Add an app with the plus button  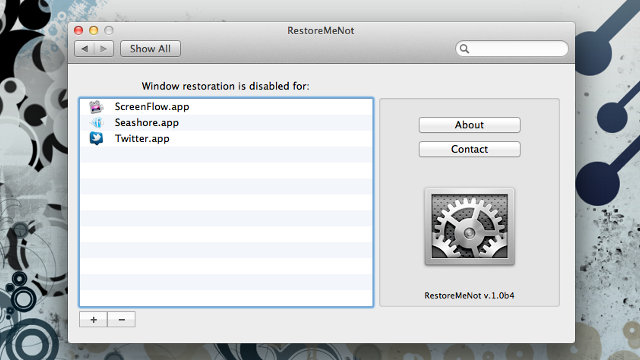(x=93, y=320)
